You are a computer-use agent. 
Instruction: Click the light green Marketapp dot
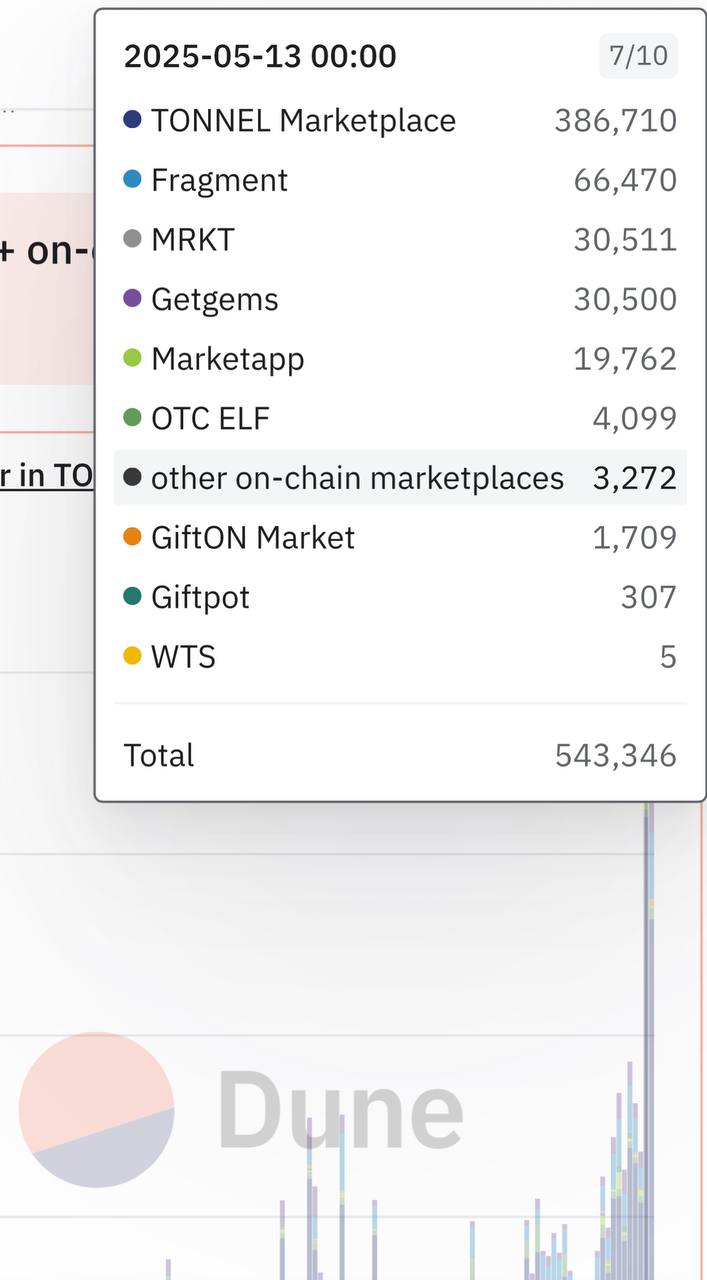pyautogui.click(x=132, y=359)
